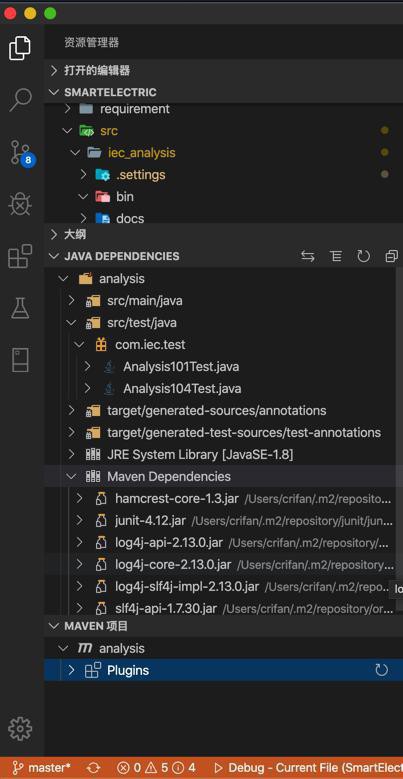
Task: Select log4j-core-2.13.0.jar dependency
Action: click(x=173, y=564)
